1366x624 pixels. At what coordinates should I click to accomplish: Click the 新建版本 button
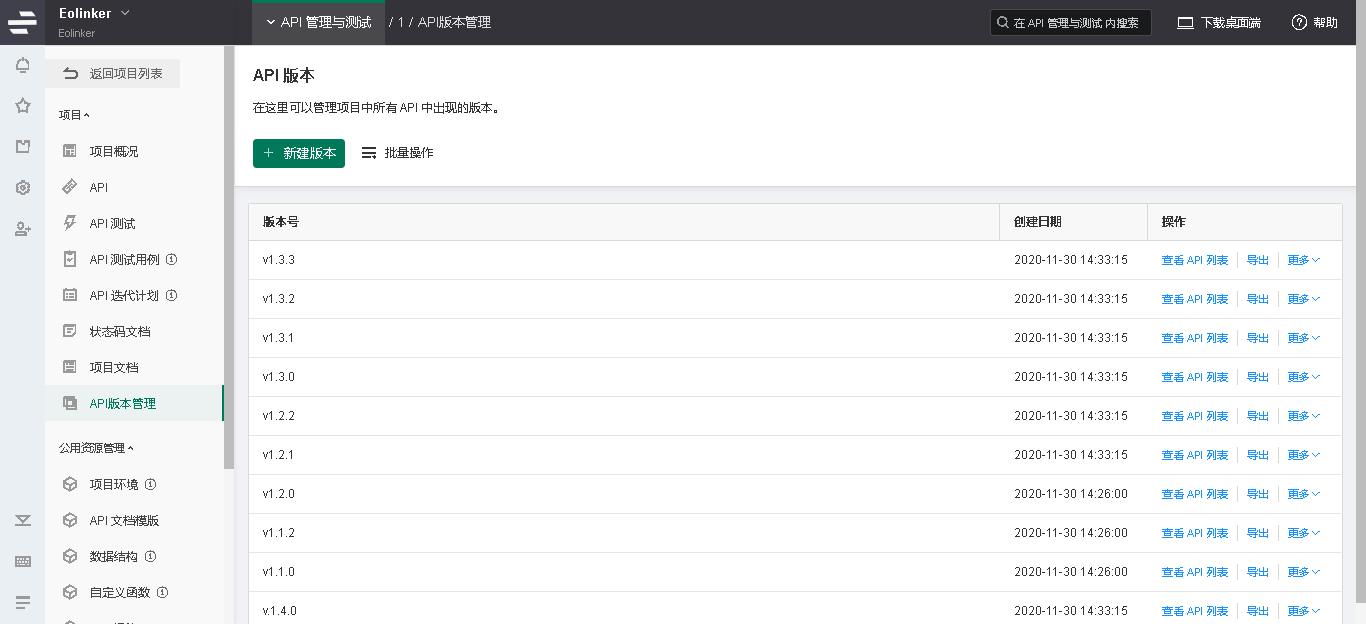point(299,153)
